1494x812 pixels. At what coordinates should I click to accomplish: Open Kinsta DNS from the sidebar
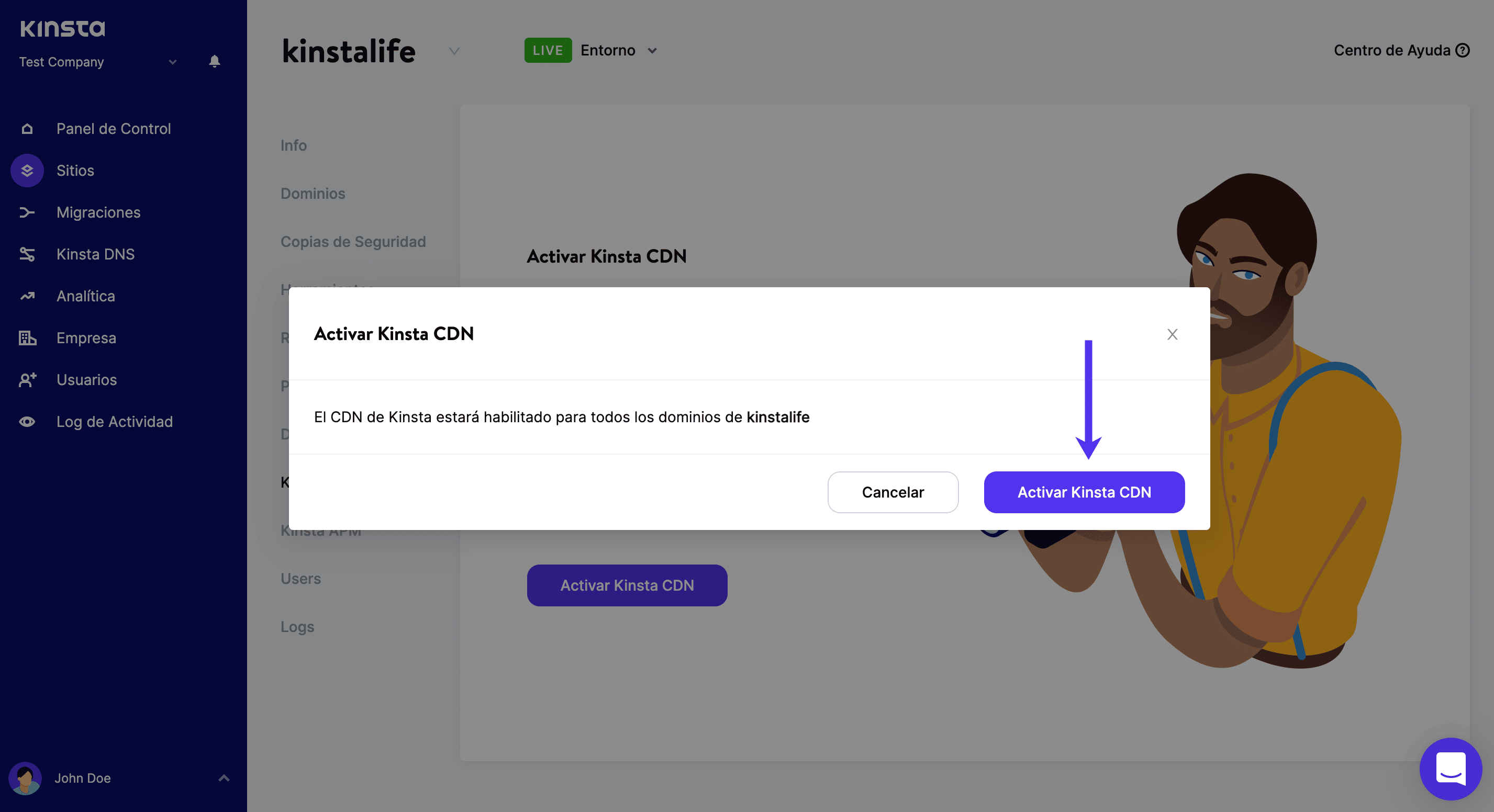[96, 254]
